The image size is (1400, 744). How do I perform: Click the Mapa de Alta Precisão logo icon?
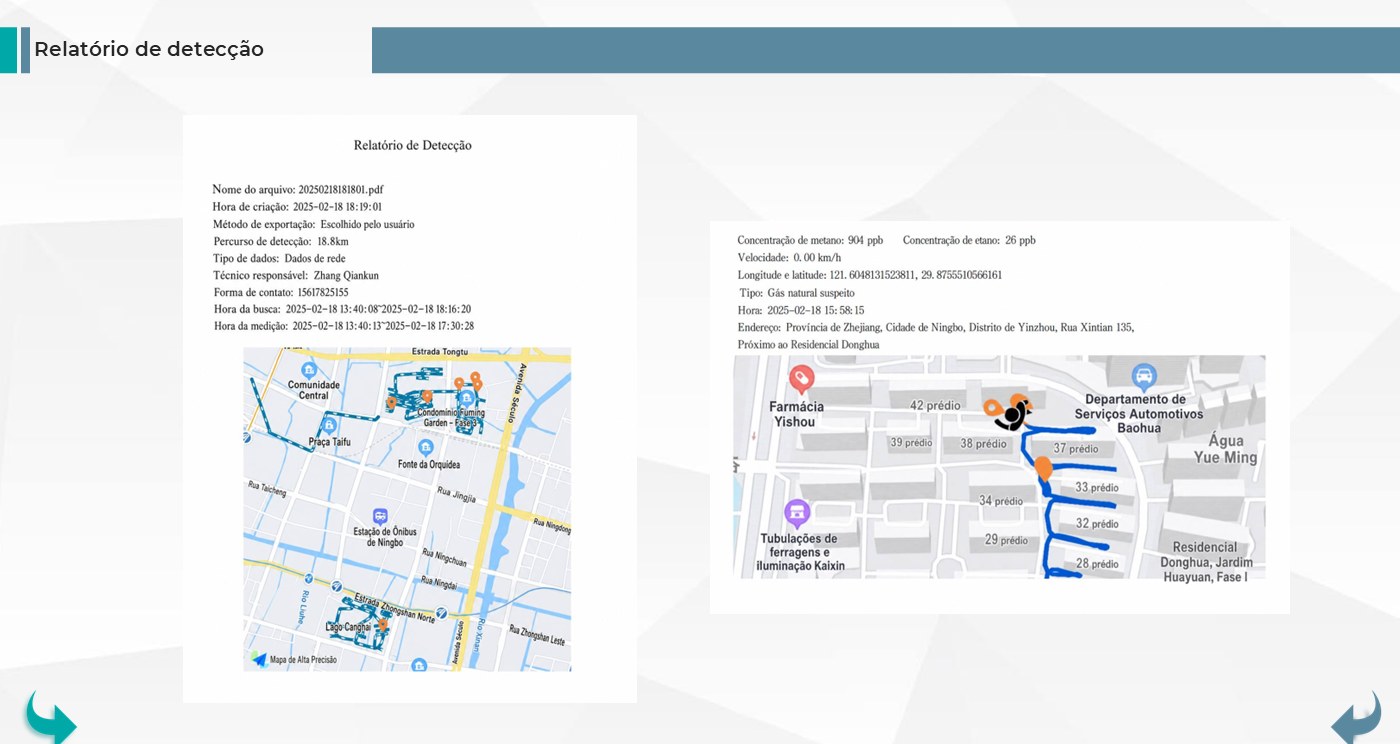point(260,659)
